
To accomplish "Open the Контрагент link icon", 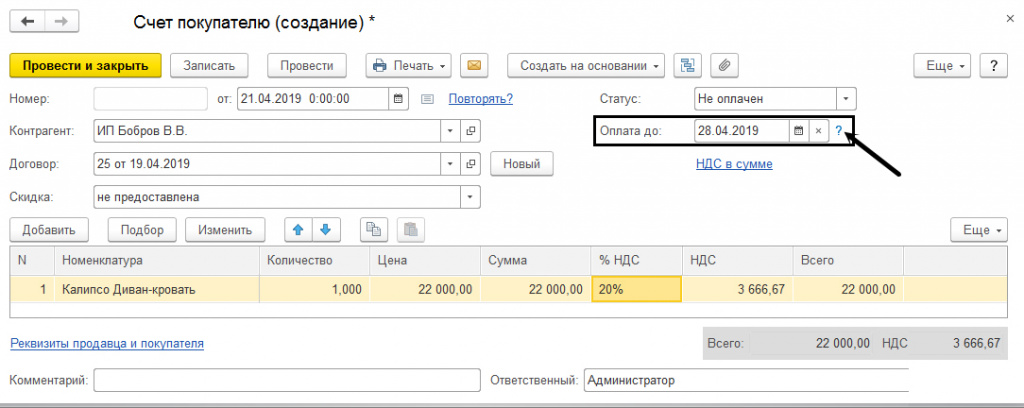I will coord(471,131).
